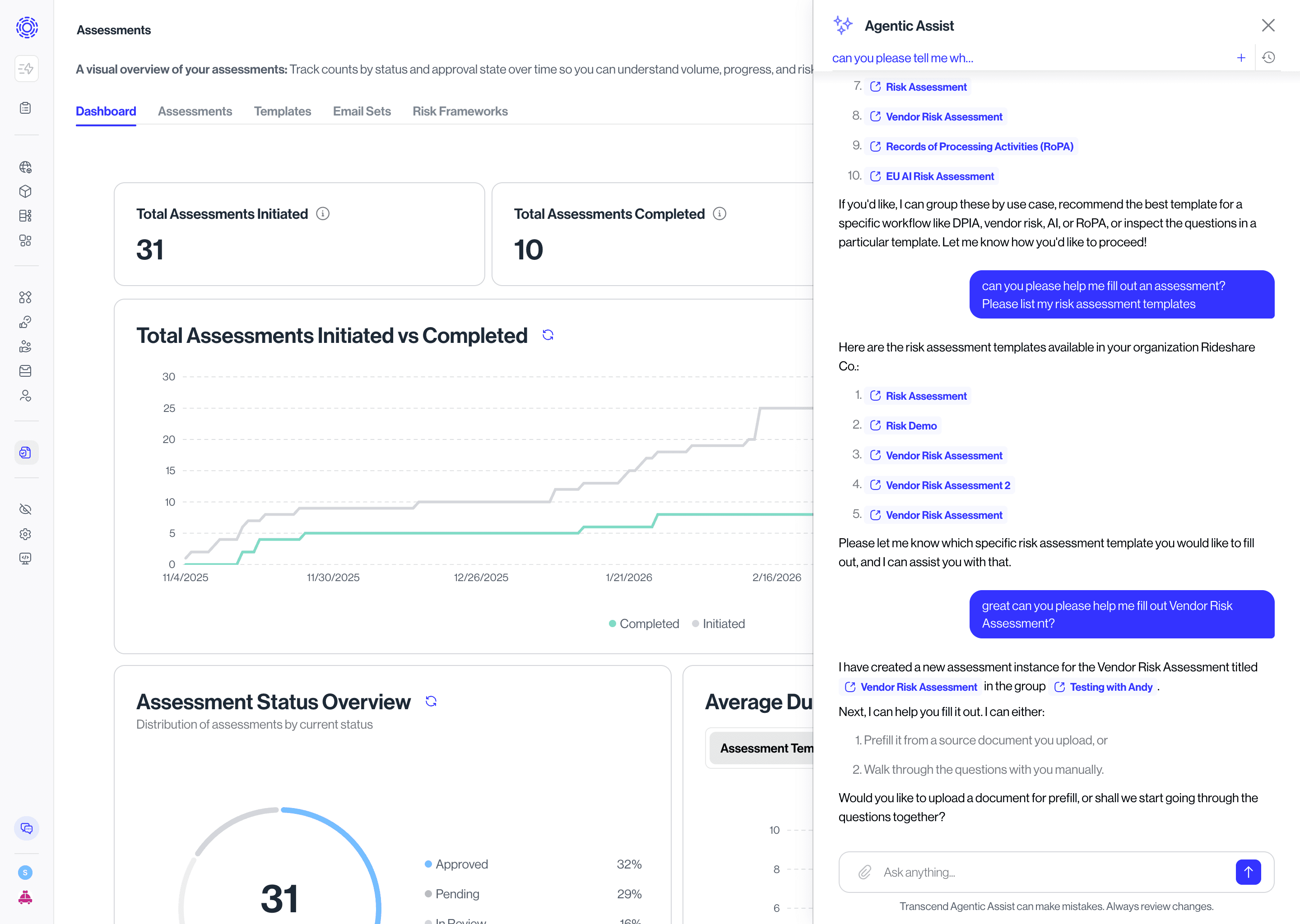Open Risk Assessment link numbered 7
Screen dimensions: 1300x924
click(x=918, y=87)
